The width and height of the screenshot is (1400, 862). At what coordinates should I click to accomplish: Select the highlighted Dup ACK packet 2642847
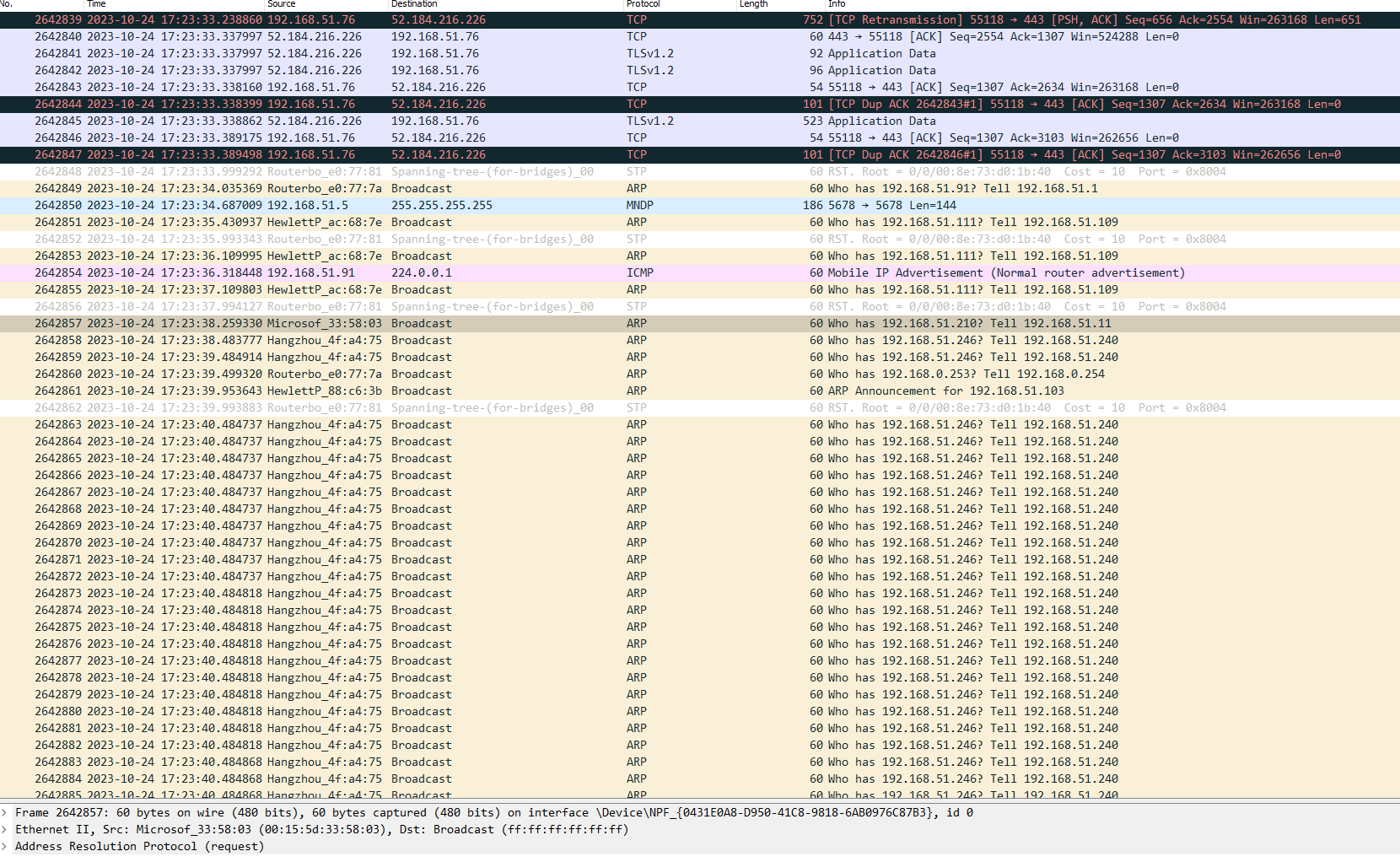(337, 154)
